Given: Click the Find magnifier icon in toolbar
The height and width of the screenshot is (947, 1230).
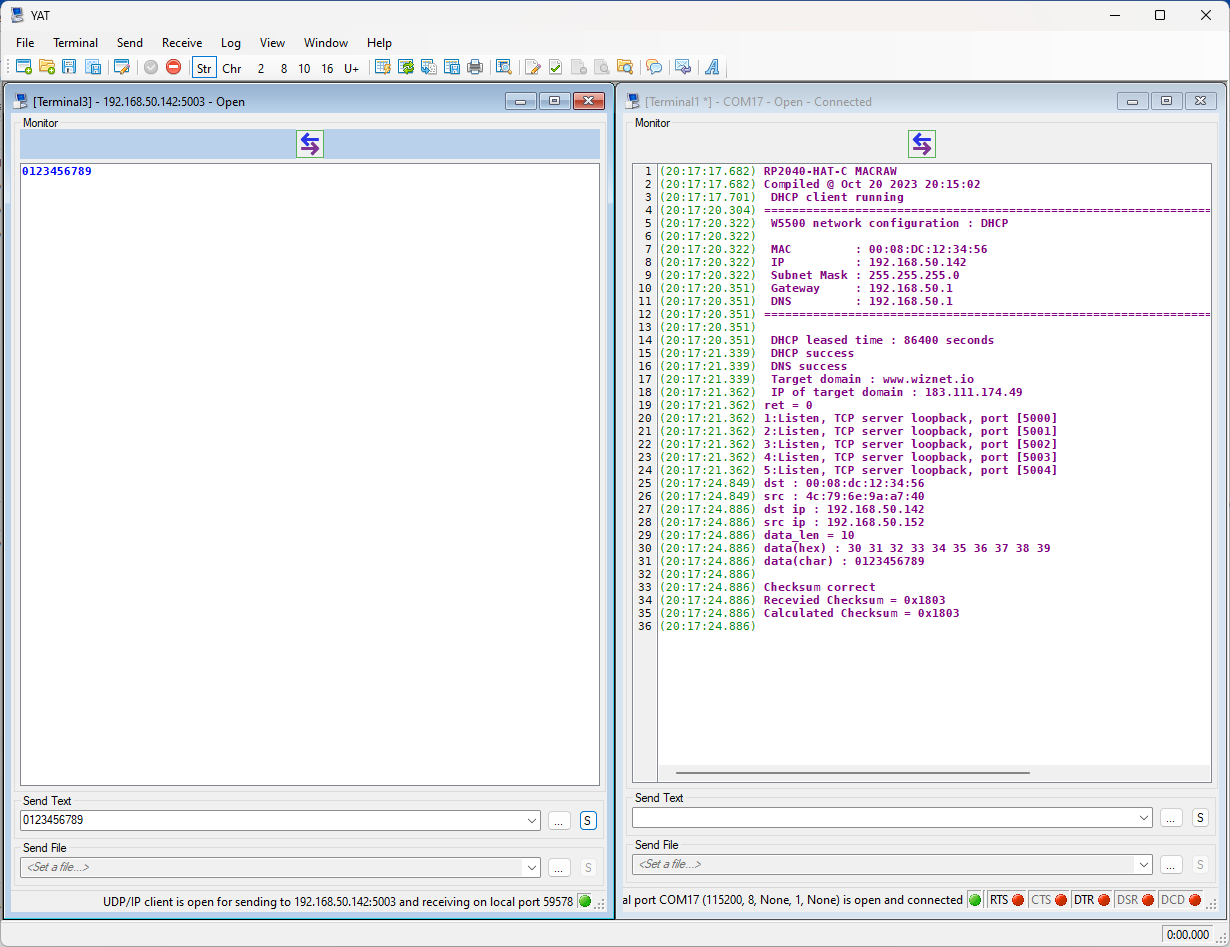Looking at the screenshot, I should click(503, 67).
